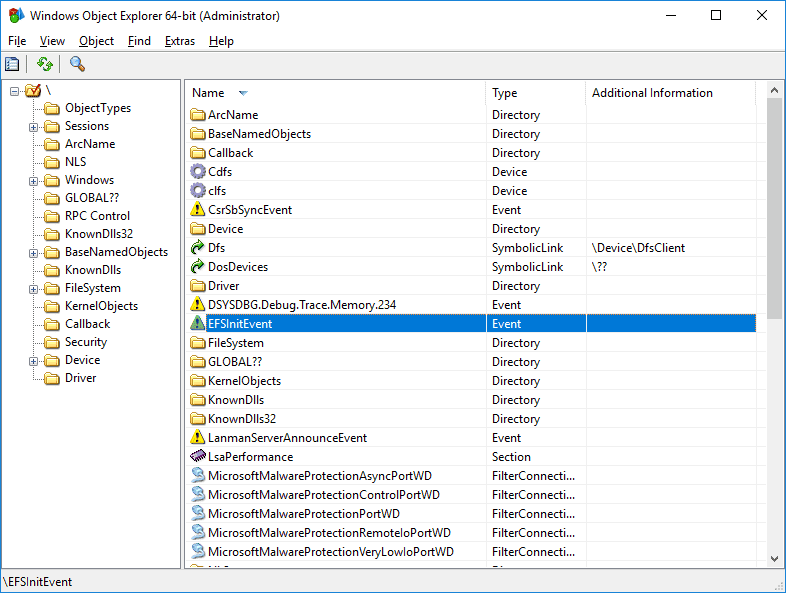Click the green refresh toolbar icon
786x593 pixels.
[x=45, y=64]
